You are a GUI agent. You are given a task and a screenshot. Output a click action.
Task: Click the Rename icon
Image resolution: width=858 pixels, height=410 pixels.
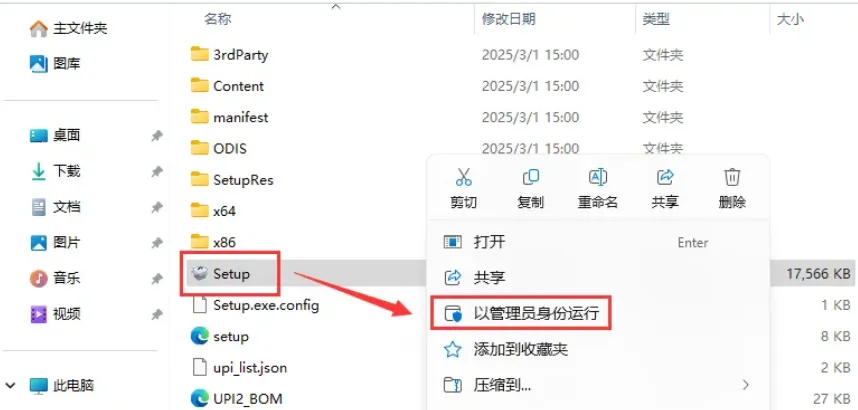pos(598,177)
